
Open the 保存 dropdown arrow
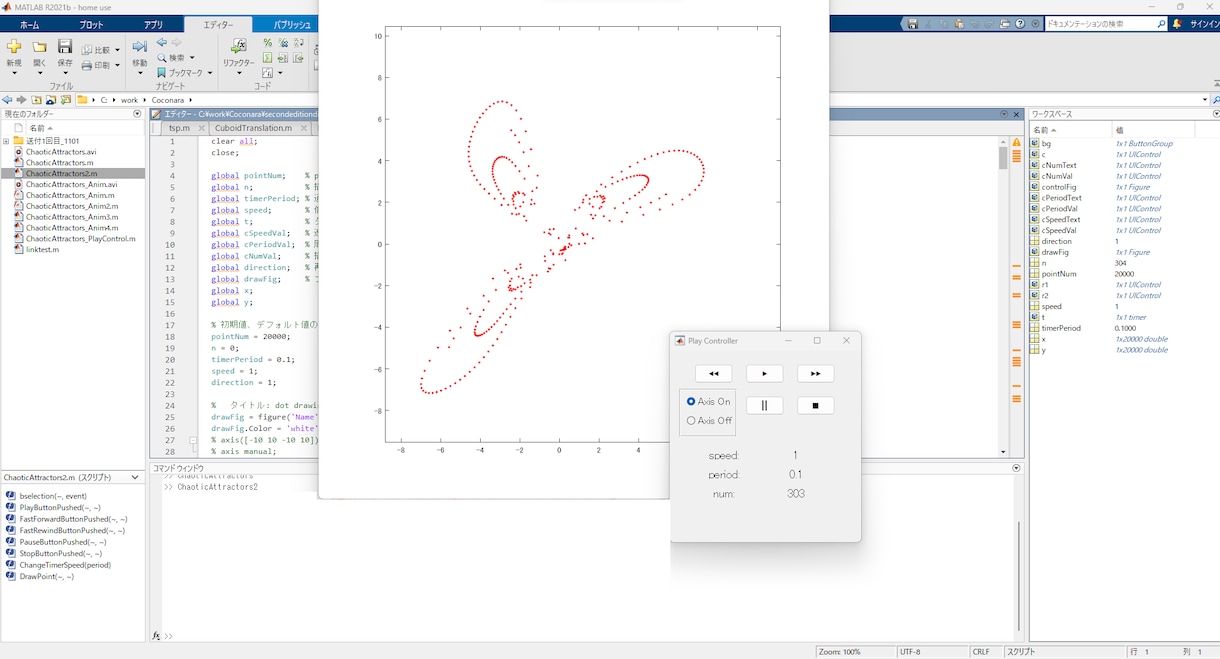click(x=64, y=74)
